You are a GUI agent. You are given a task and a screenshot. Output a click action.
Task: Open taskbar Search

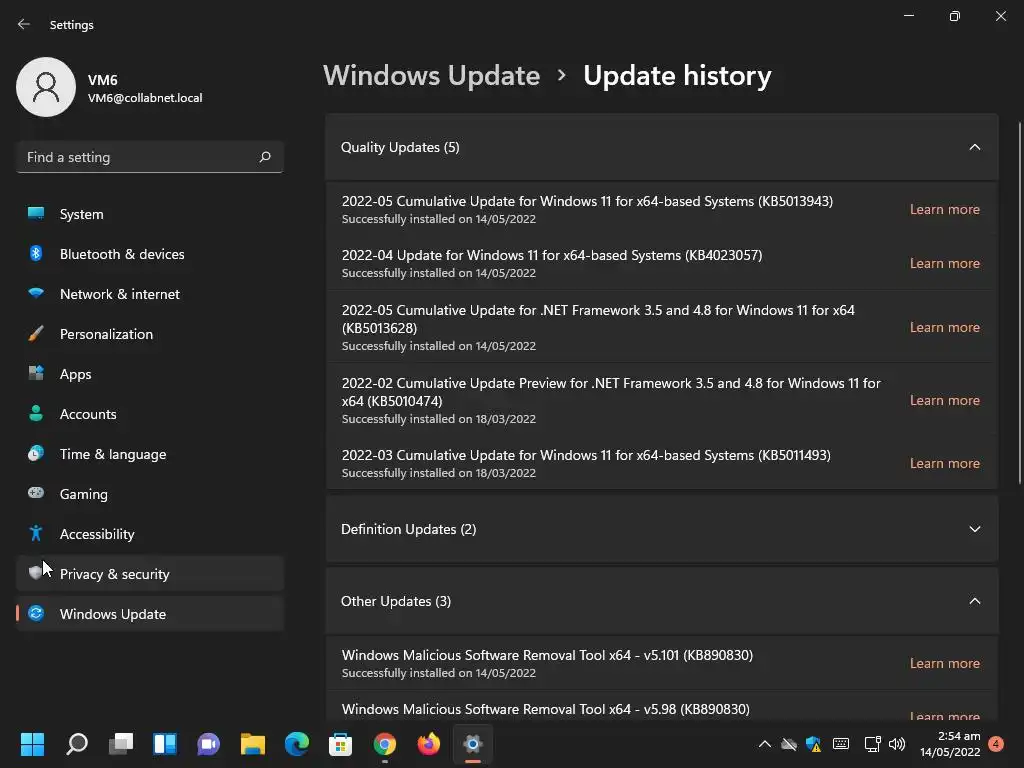coord(77,744)
